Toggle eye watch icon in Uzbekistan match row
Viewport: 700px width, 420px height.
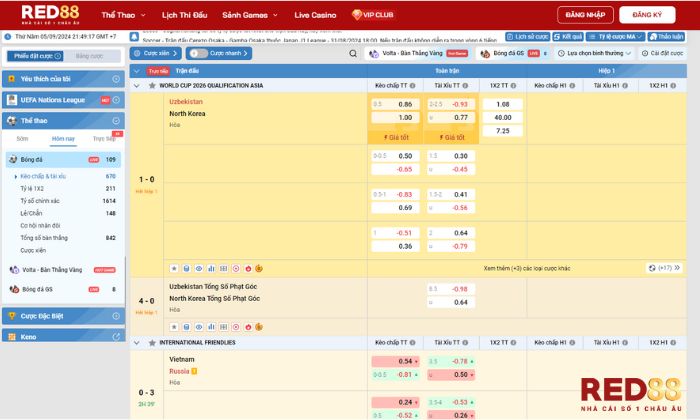(x=199, y=268)
